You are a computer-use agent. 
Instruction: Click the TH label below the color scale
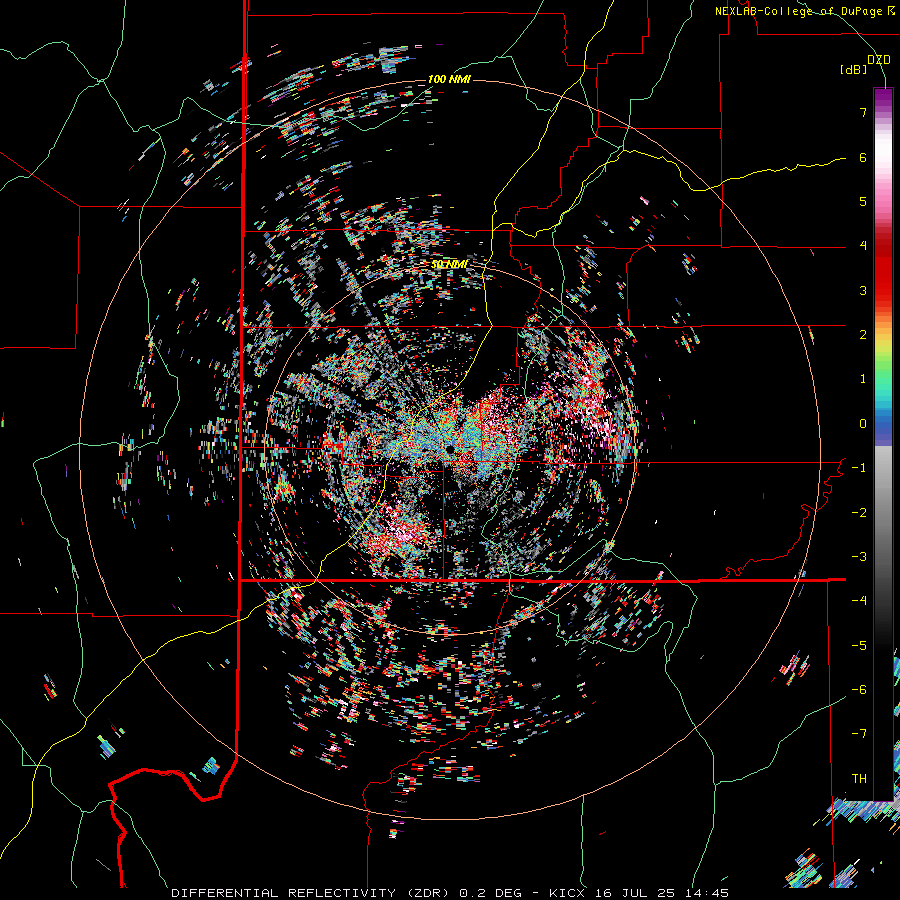pyautogui.click(x=859, y=779)
